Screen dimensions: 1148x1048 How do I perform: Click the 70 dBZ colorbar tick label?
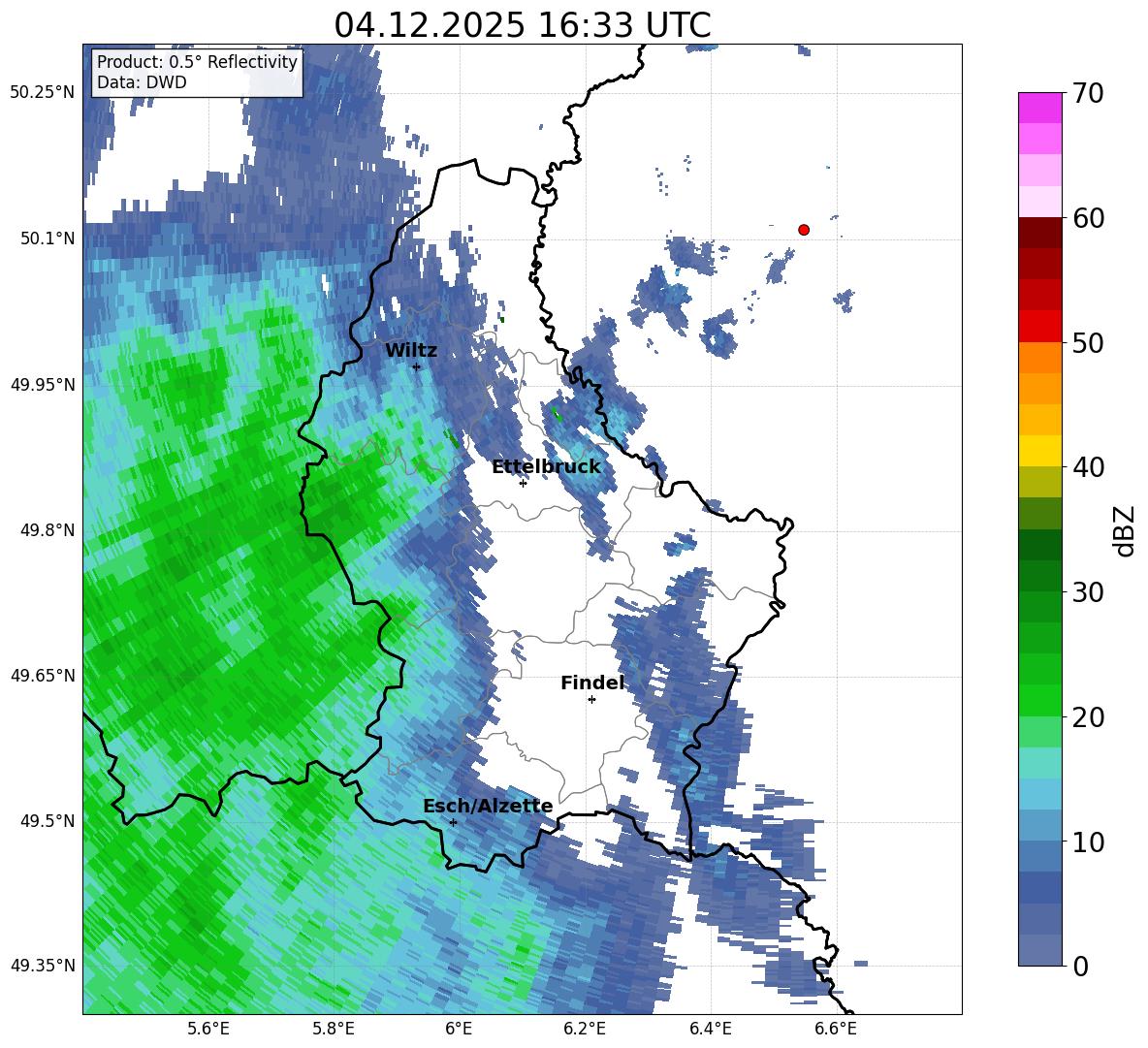point(1089,93)
